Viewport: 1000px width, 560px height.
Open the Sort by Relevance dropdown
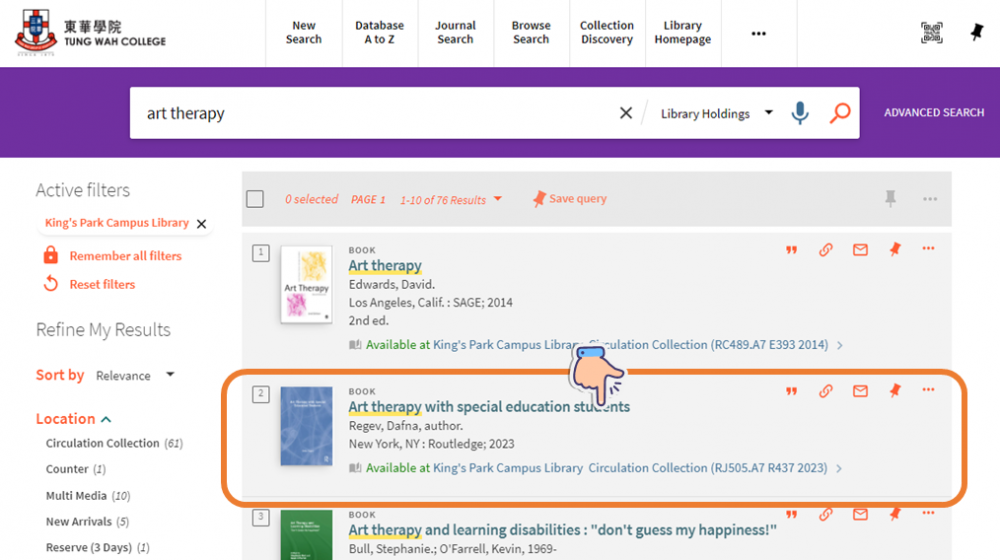[x=135, y=376]
